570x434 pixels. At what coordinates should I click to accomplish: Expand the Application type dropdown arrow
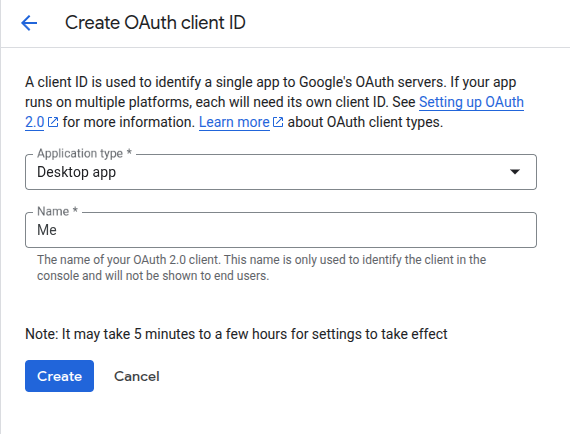click(x=515, y=172)
